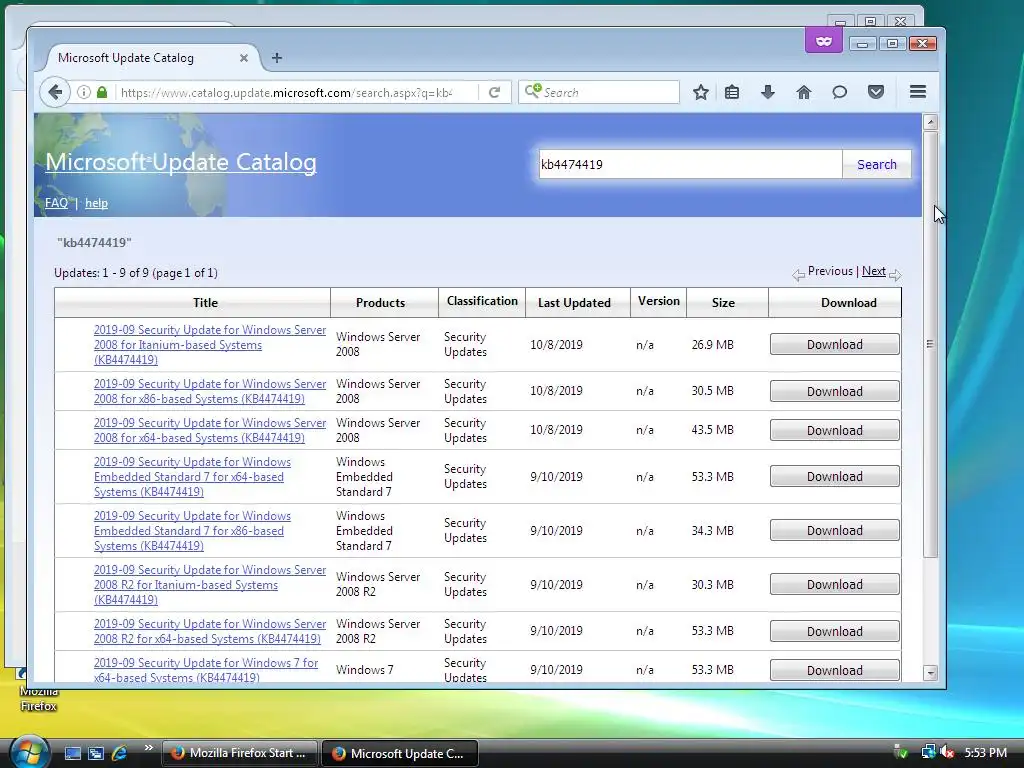Screen dimensions: 1024x768
Task: Click search engine magnifier icon in search box
Action: [534, 91]
